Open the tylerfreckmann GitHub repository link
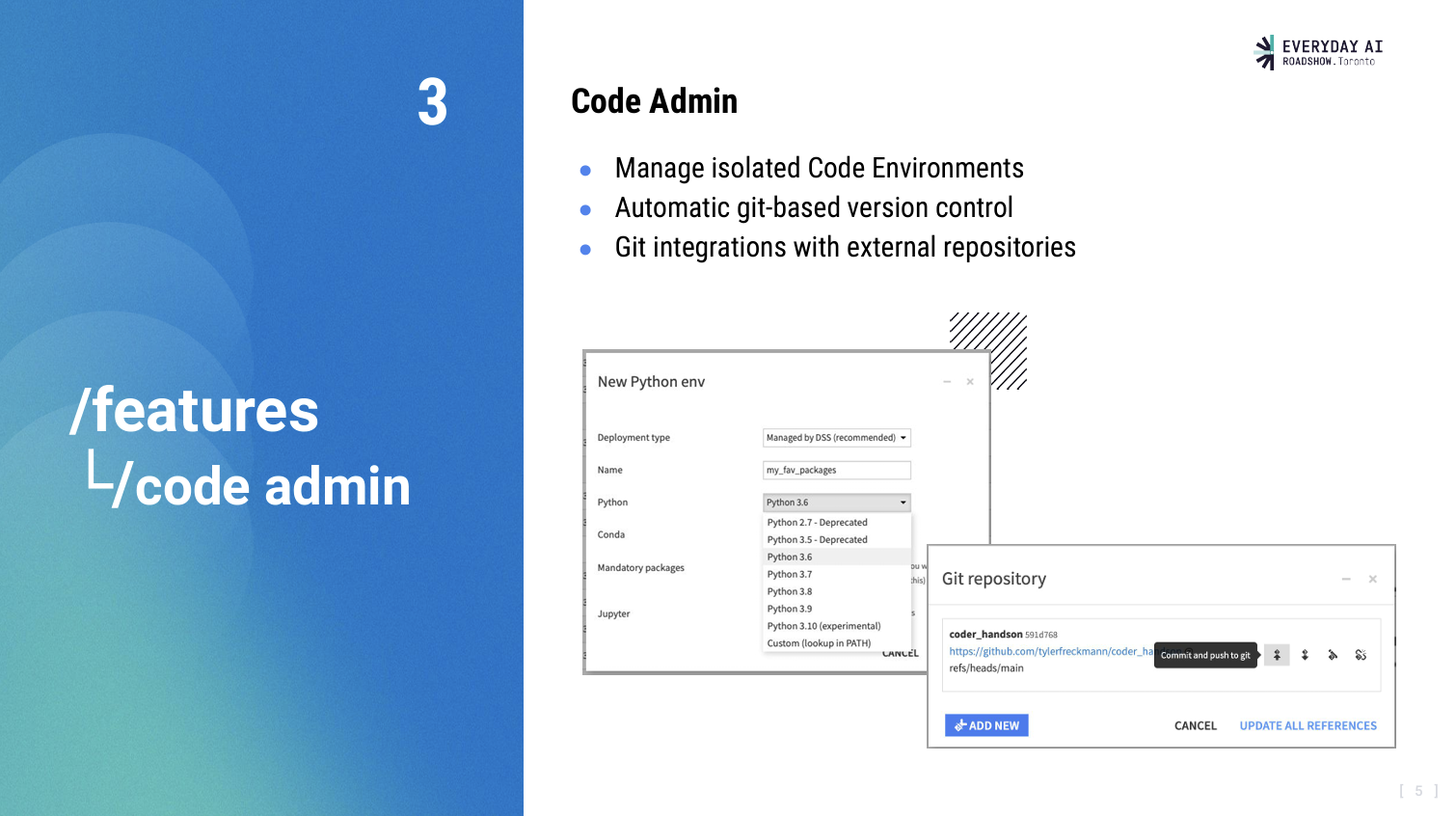The width and height of the screenshot is (1456, 816). (x=1046, y=651)
